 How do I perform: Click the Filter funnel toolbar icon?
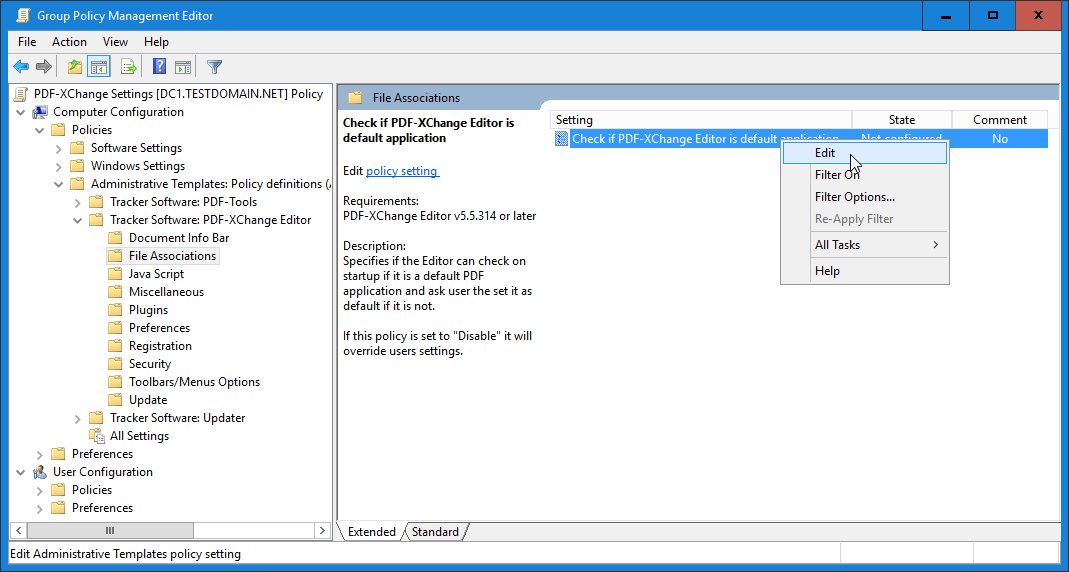(214, 67)
